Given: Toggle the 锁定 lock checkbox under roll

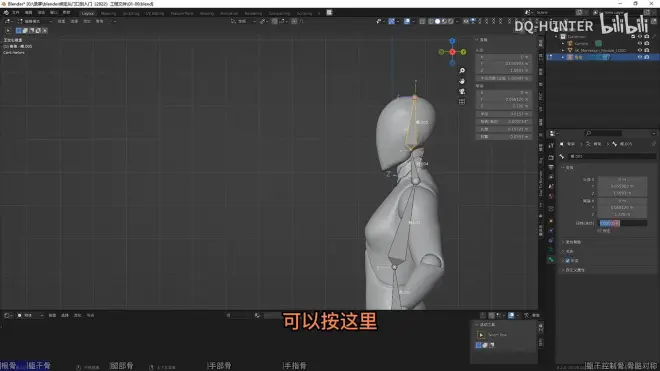Looking at the screenshot, I should [x=599, y=231].
